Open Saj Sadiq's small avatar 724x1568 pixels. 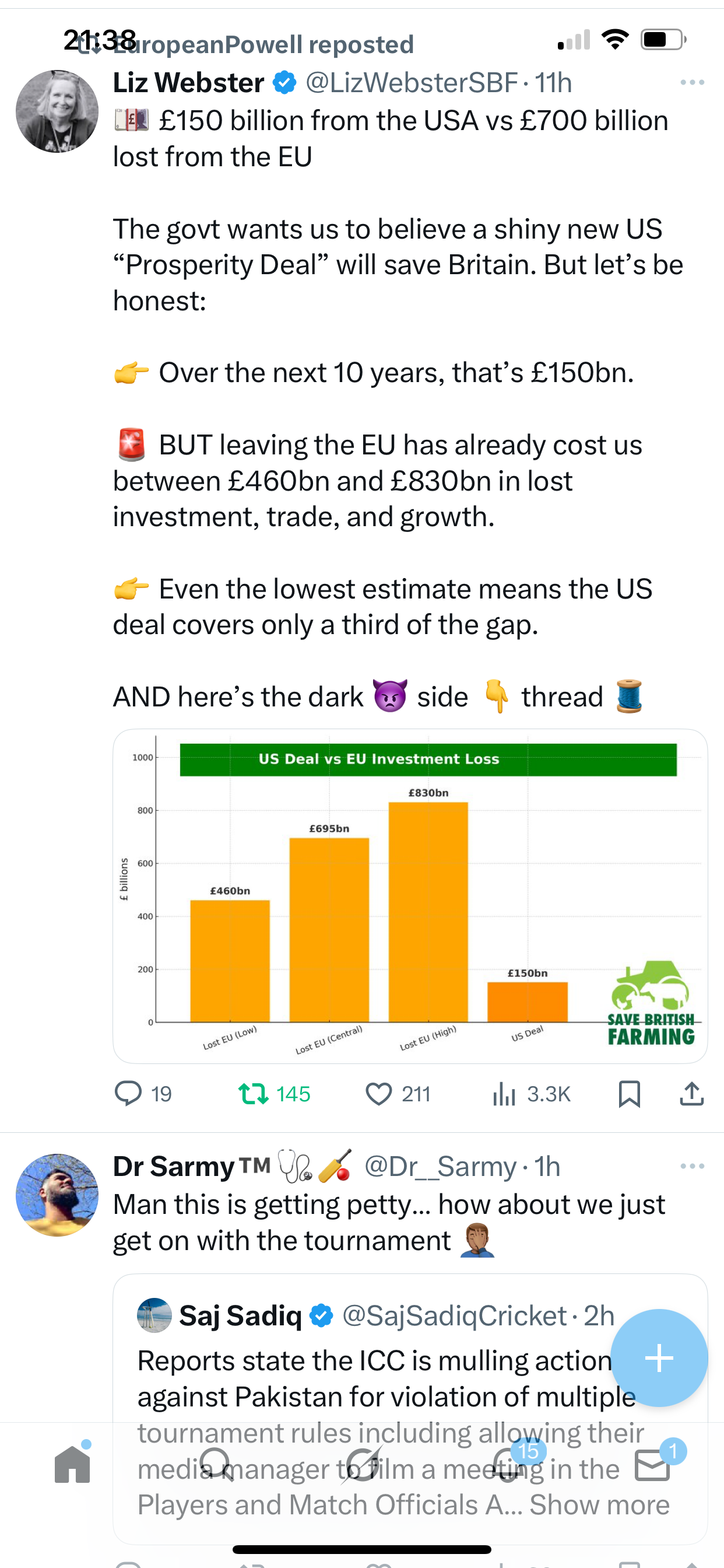pos(154,1315)
